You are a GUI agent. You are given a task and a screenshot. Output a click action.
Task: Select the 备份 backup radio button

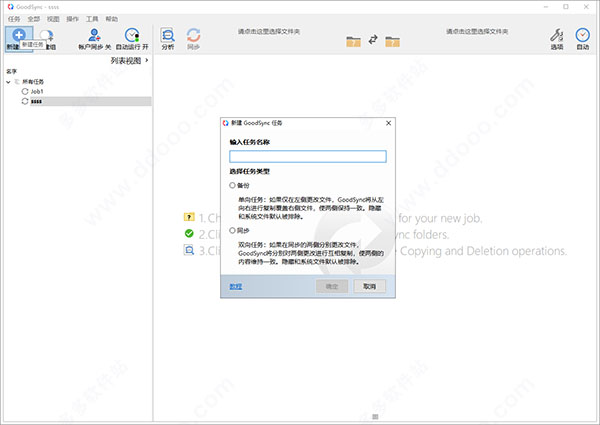coord(232,185)
